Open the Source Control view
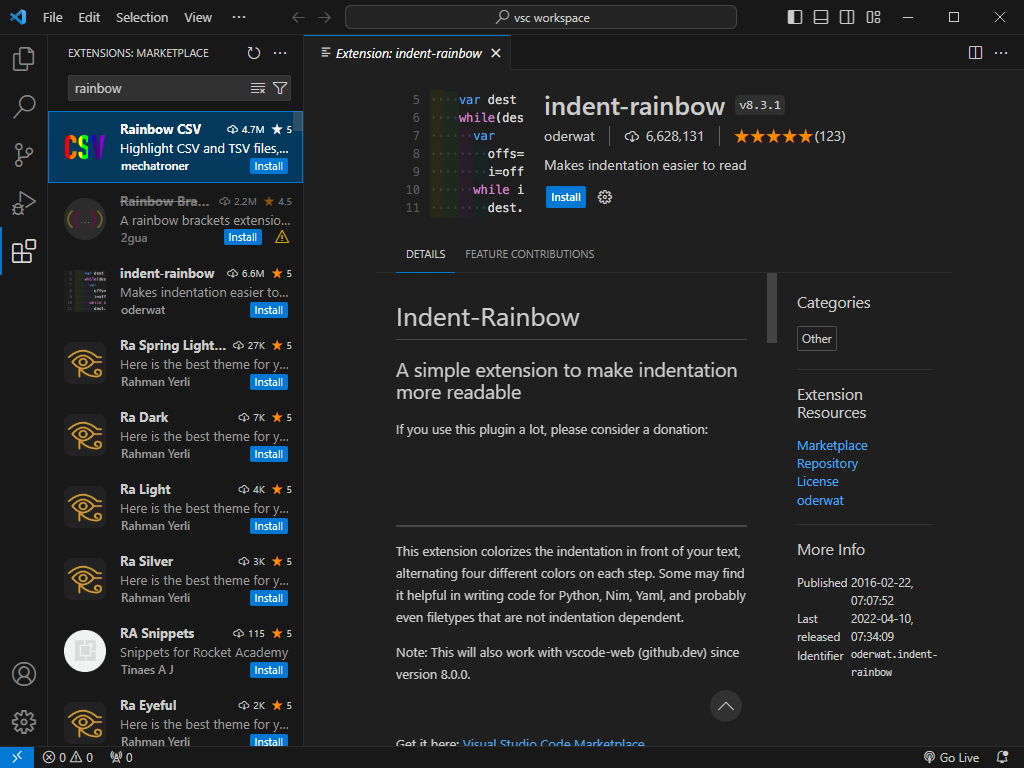 tap(24, 155)
